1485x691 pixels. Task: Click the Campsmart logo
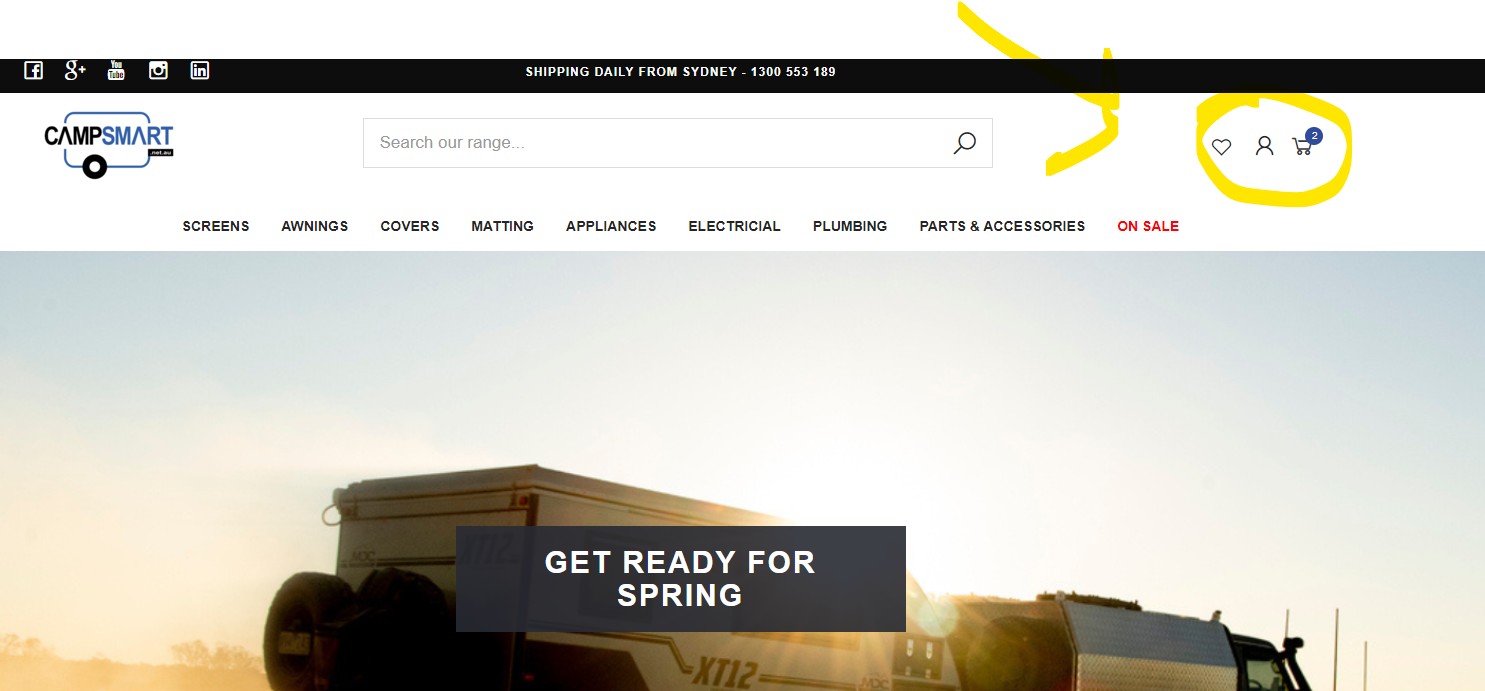[x=108, y=145]
